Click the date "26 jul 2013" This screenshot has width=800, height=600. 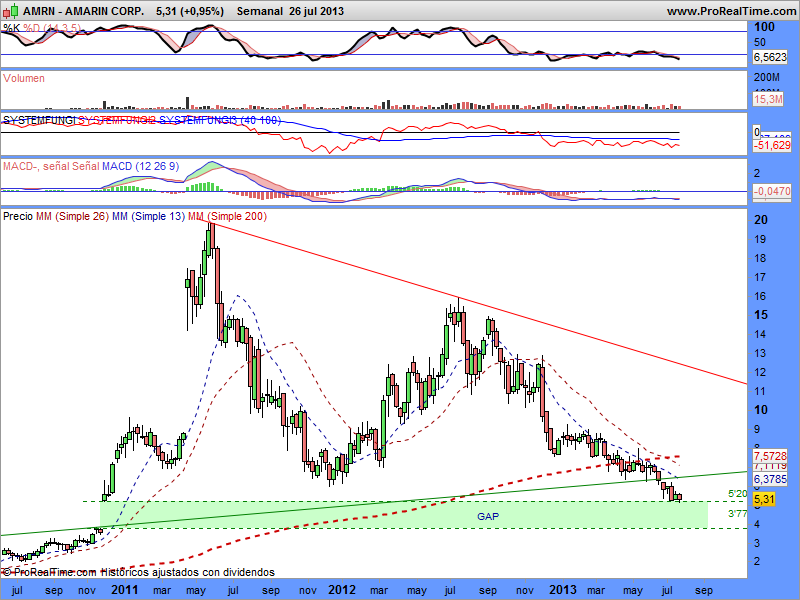click(316, 11)
